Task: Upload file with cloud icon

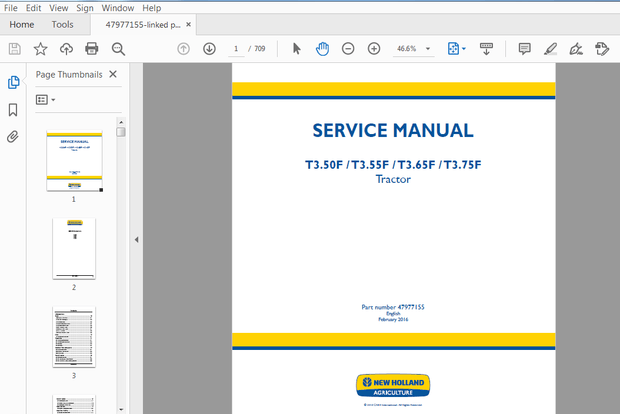Action: pyautogui.click(x=66, y=49)
